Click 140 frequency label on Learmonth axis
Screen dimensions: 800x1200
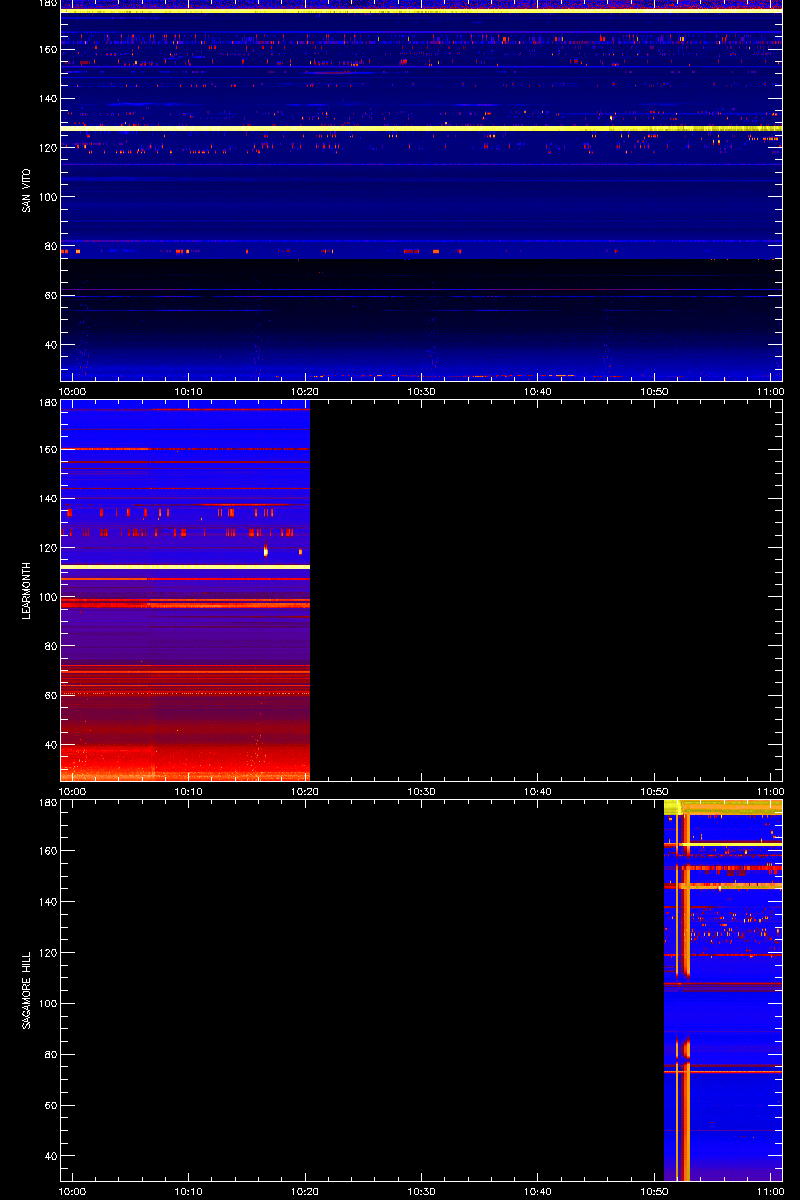(47, 498)
